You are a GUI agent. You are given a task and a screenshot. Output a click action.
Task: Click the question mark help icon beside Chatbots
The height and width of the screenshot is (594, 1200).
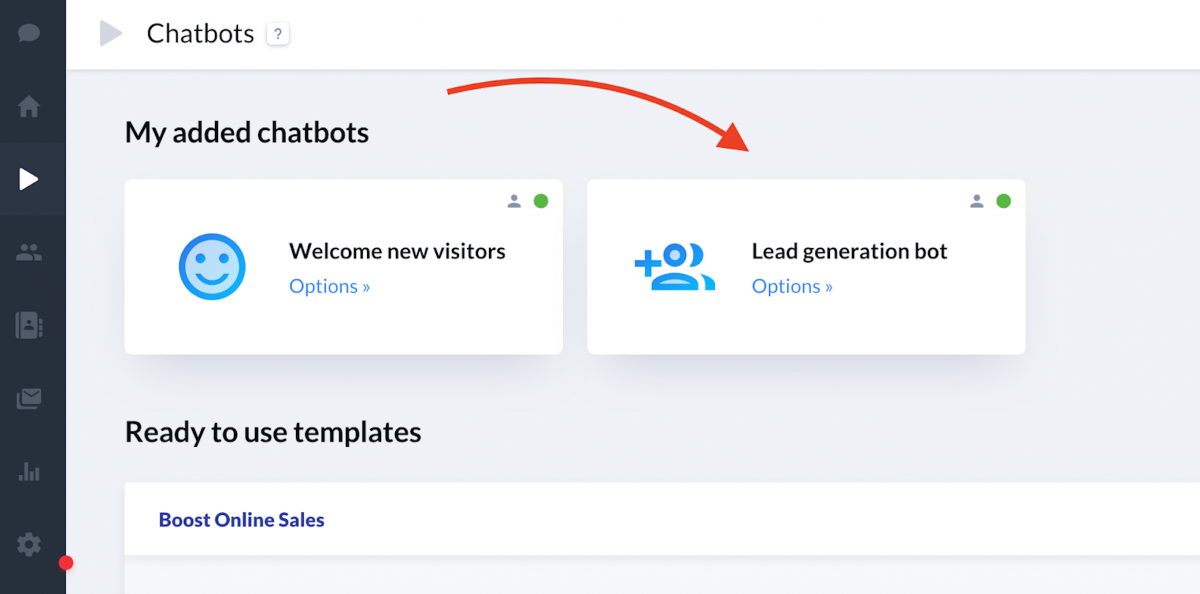tap(278, 34)
